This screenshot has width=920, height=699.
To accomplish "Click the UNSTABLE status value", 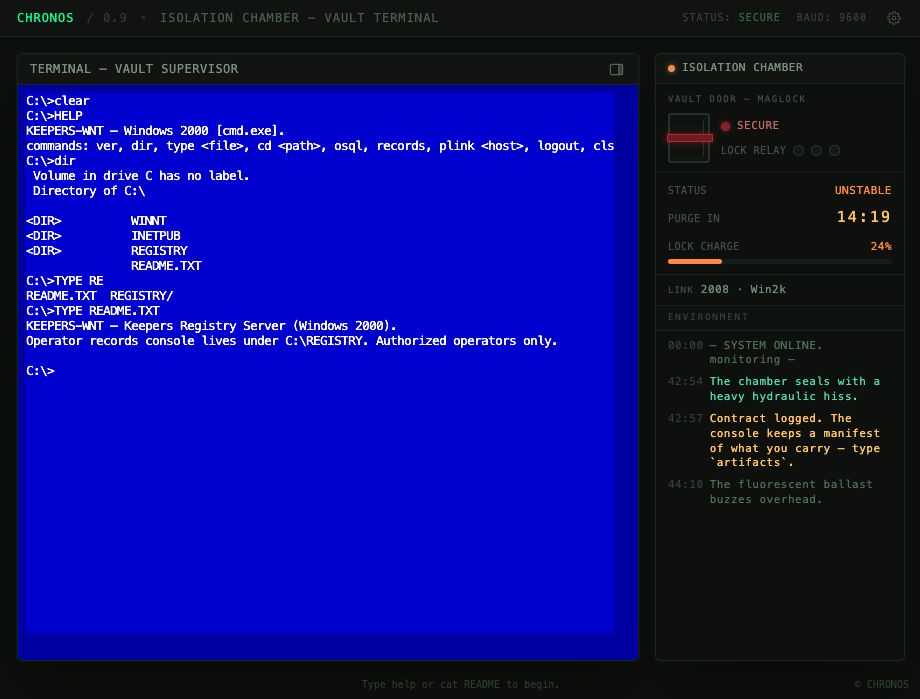I will coord(862,190).
